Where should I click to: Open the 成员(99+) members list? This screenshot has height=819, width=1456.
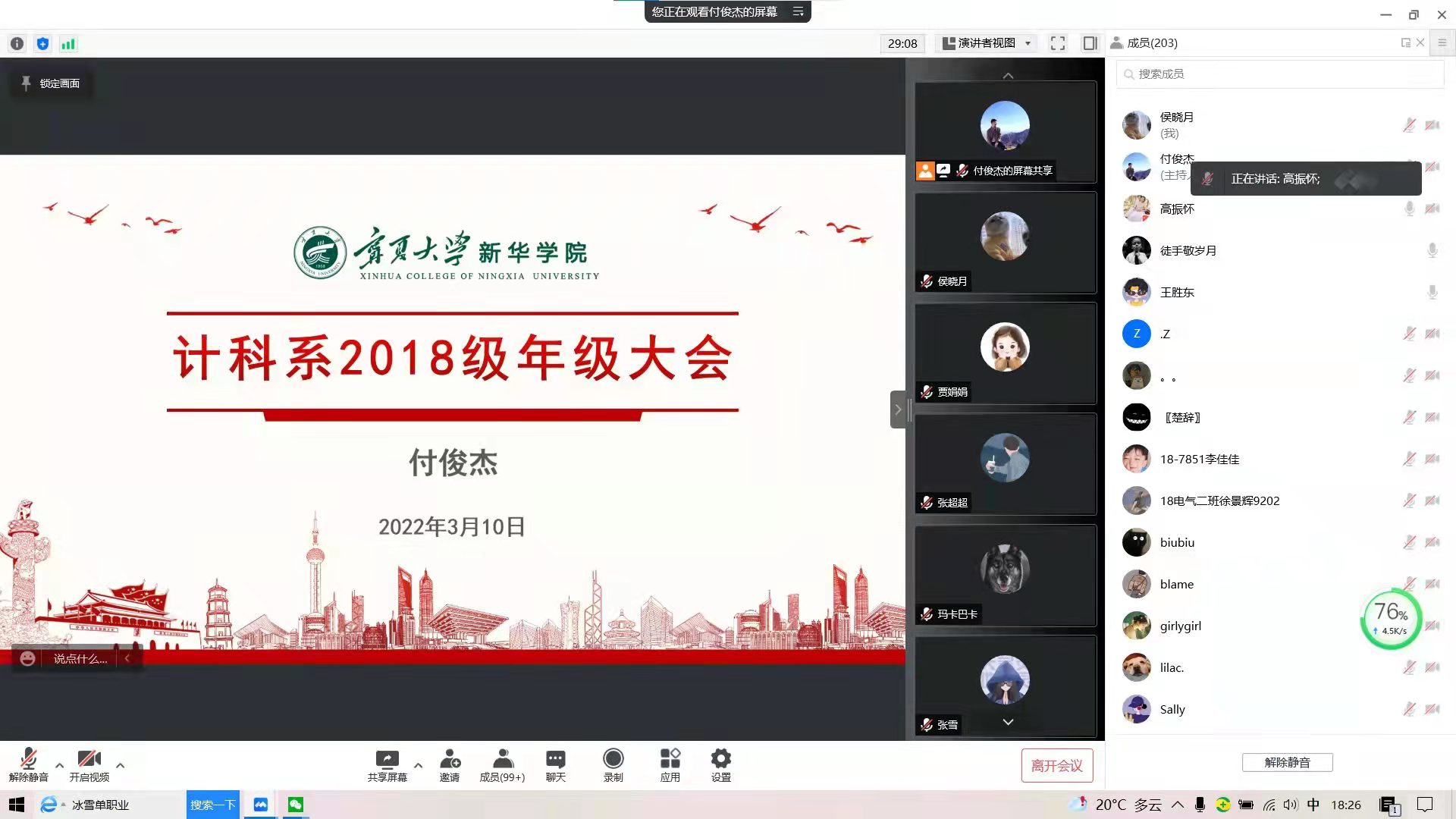pyautogui.click(x=502, y=764)
